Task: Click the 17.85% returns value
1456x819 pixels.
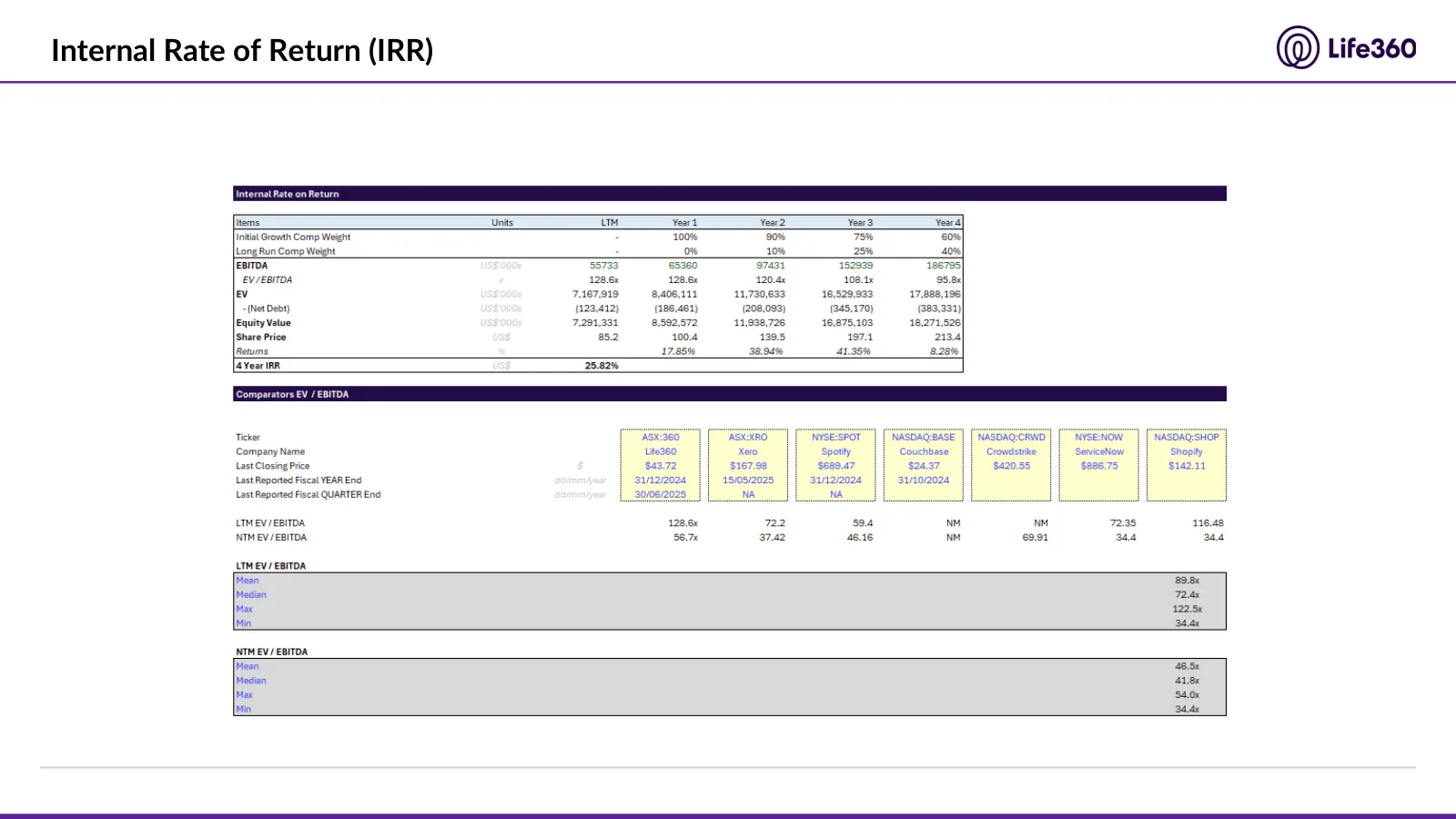Action: tap(678, 351)
